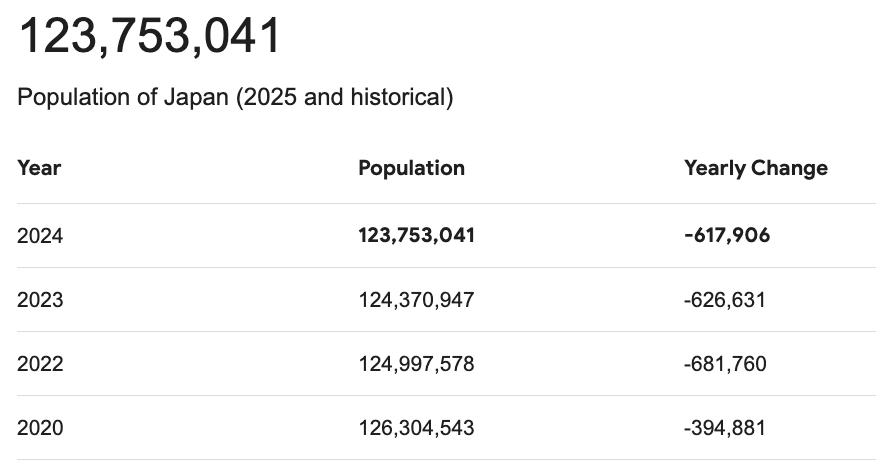Click the word 'historical' in the subtitle
Viewport: 876px width, 468px height.
point(395,98)
